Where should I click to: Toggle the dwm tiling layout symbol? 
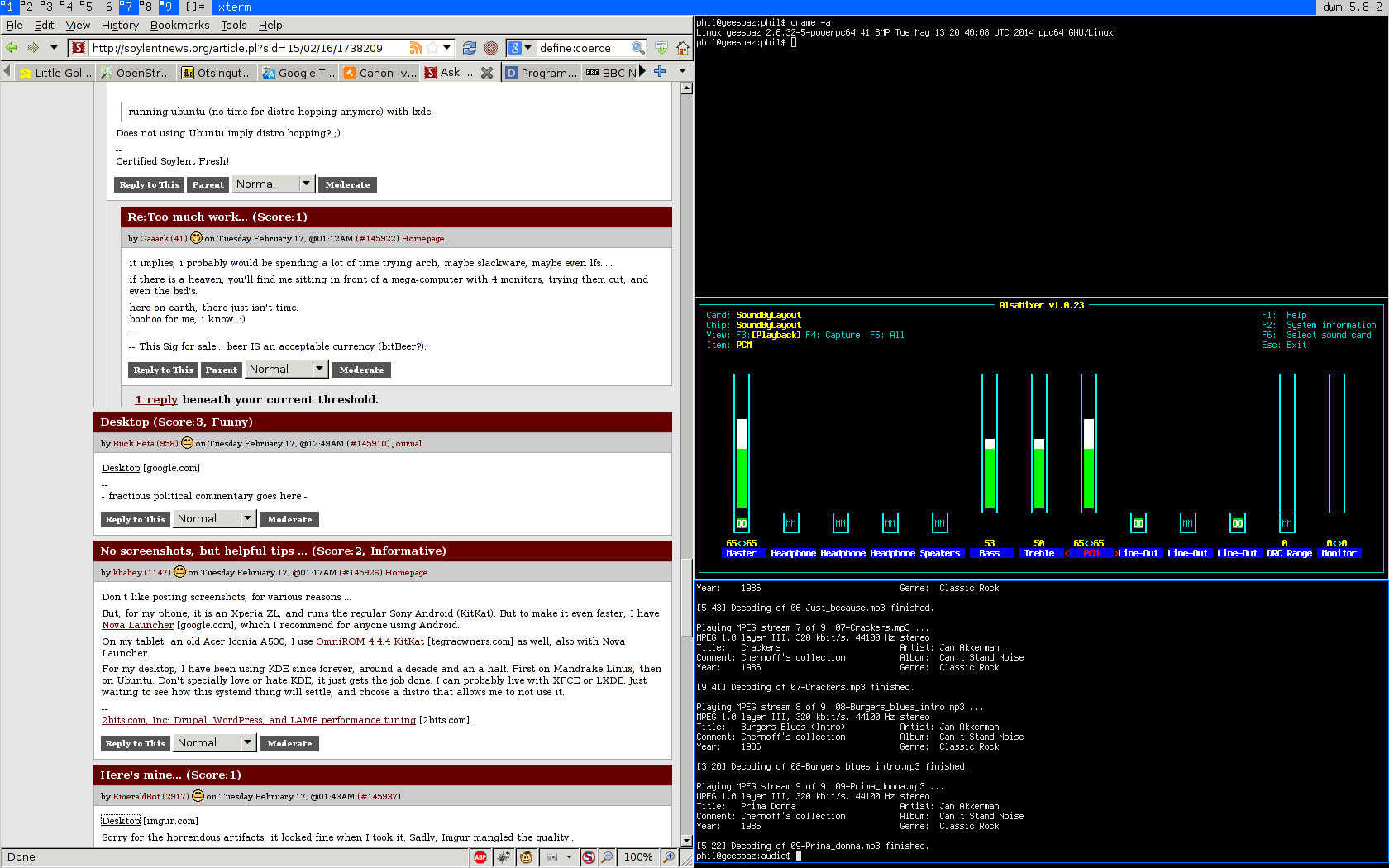(x=195, y=7)
